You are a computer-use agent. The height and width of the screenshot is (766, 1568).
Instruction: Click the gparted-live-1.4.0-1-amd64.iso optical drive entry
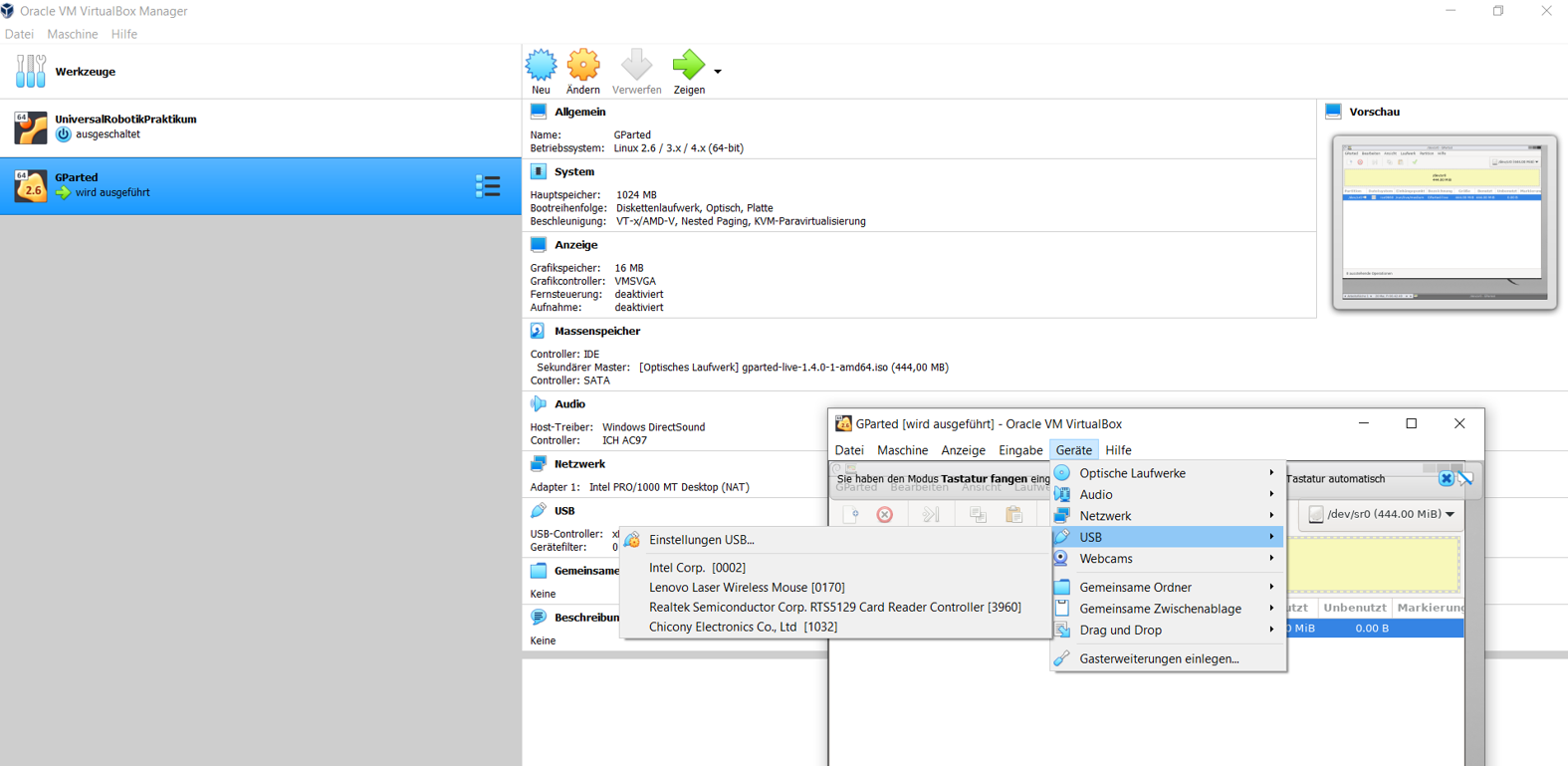(x=793, y=368)
